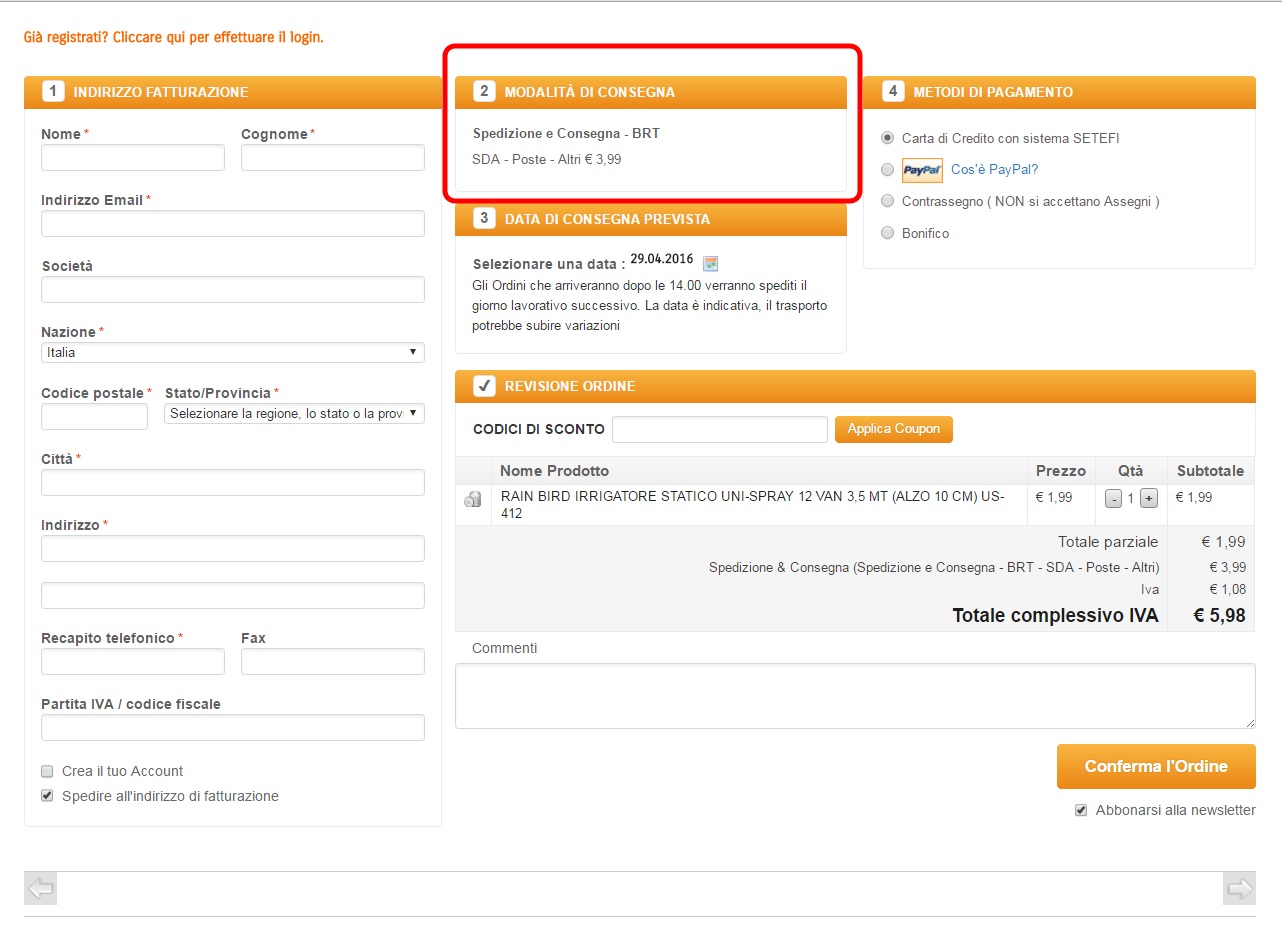The height and width of the screenshot is (931, 1282).
Task: Choose Bonifico as payment method
Action: (887, 233)
